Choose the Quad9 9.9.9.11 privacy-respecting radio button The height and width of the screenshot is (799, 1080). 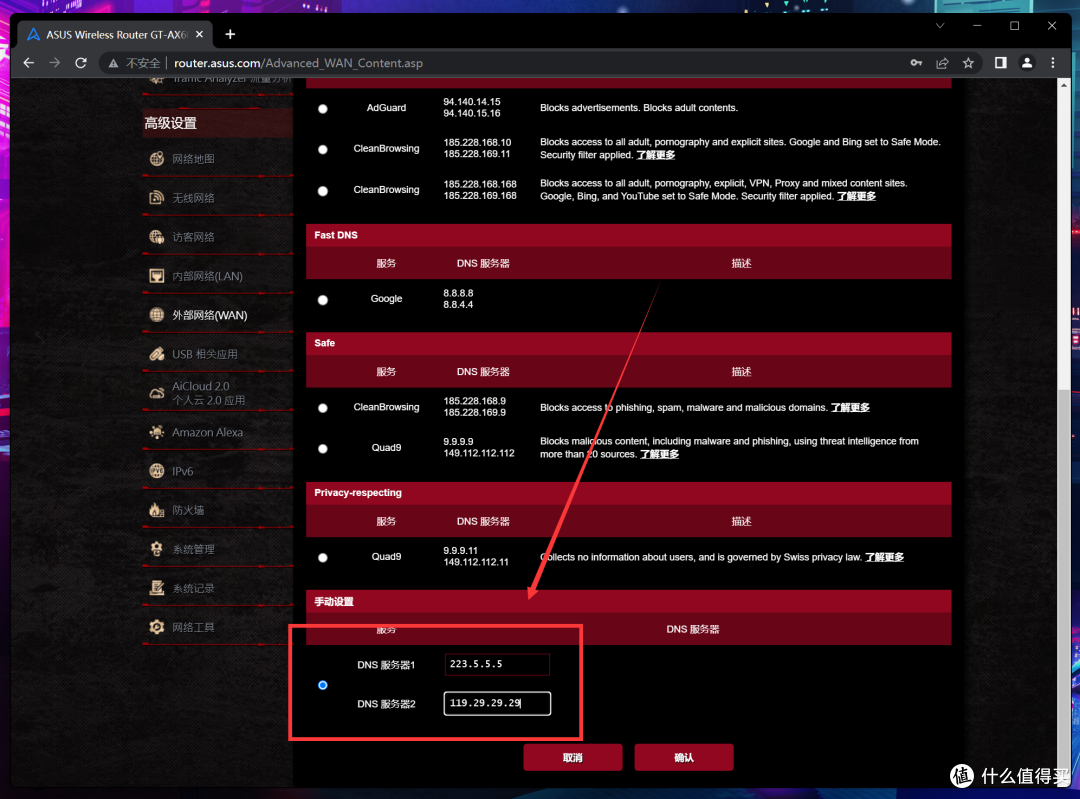(322, 557)
